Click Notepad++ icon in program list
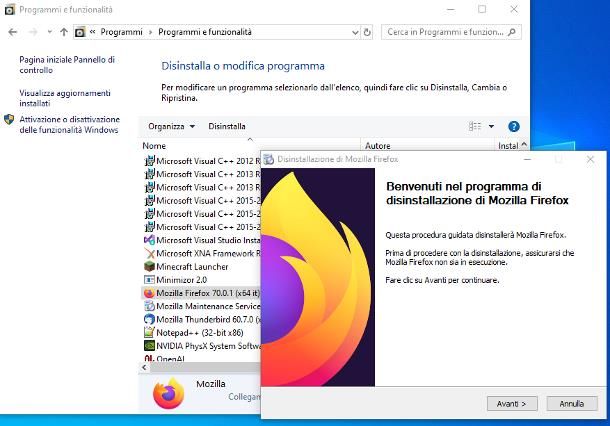This screenshot has width=610, height=426. (x=149, y=333)
